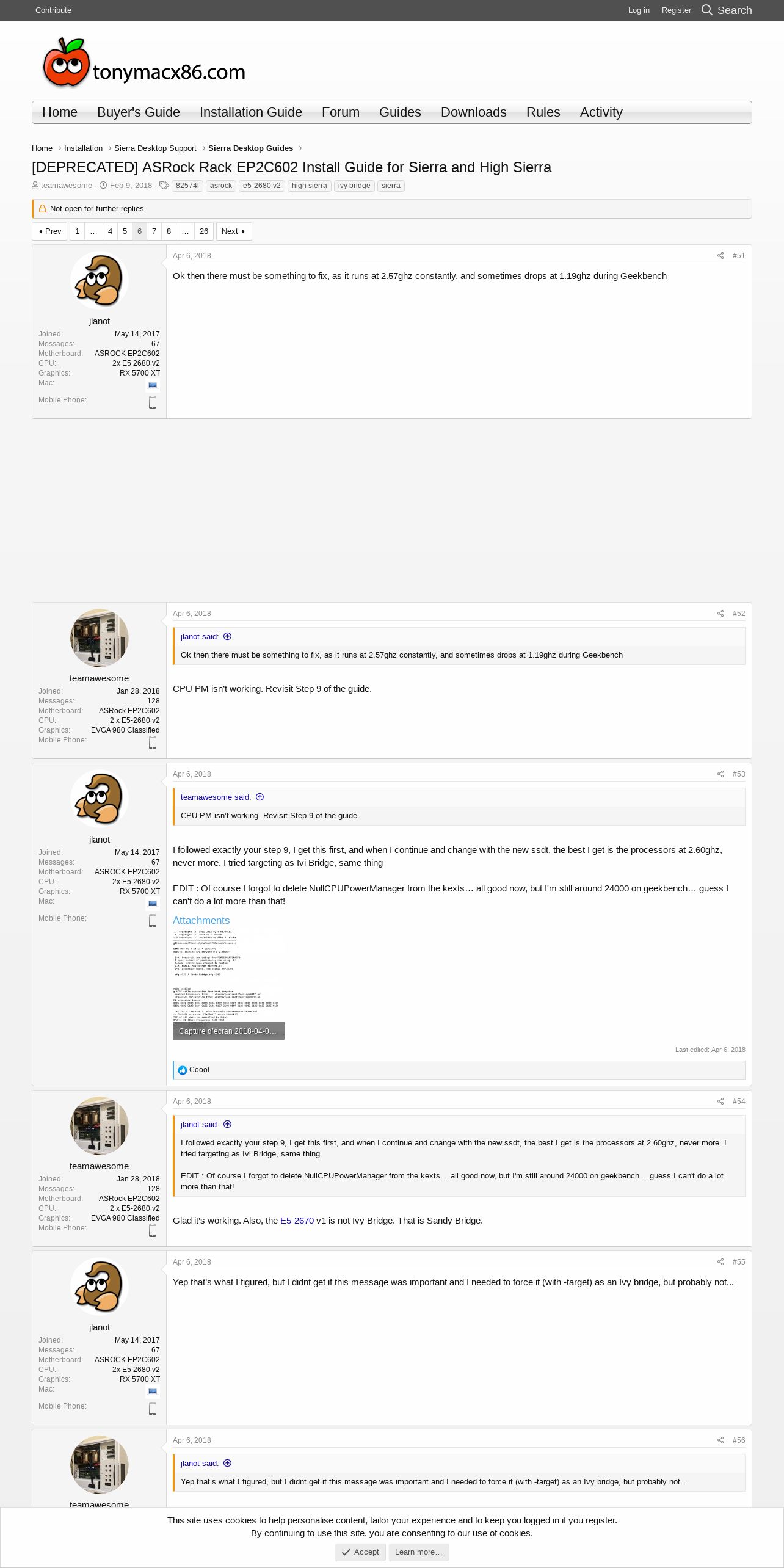Click thread author teamawesome under title
Image resolution: width=784 pixels, height=1568 pixels.
[67, 186]
